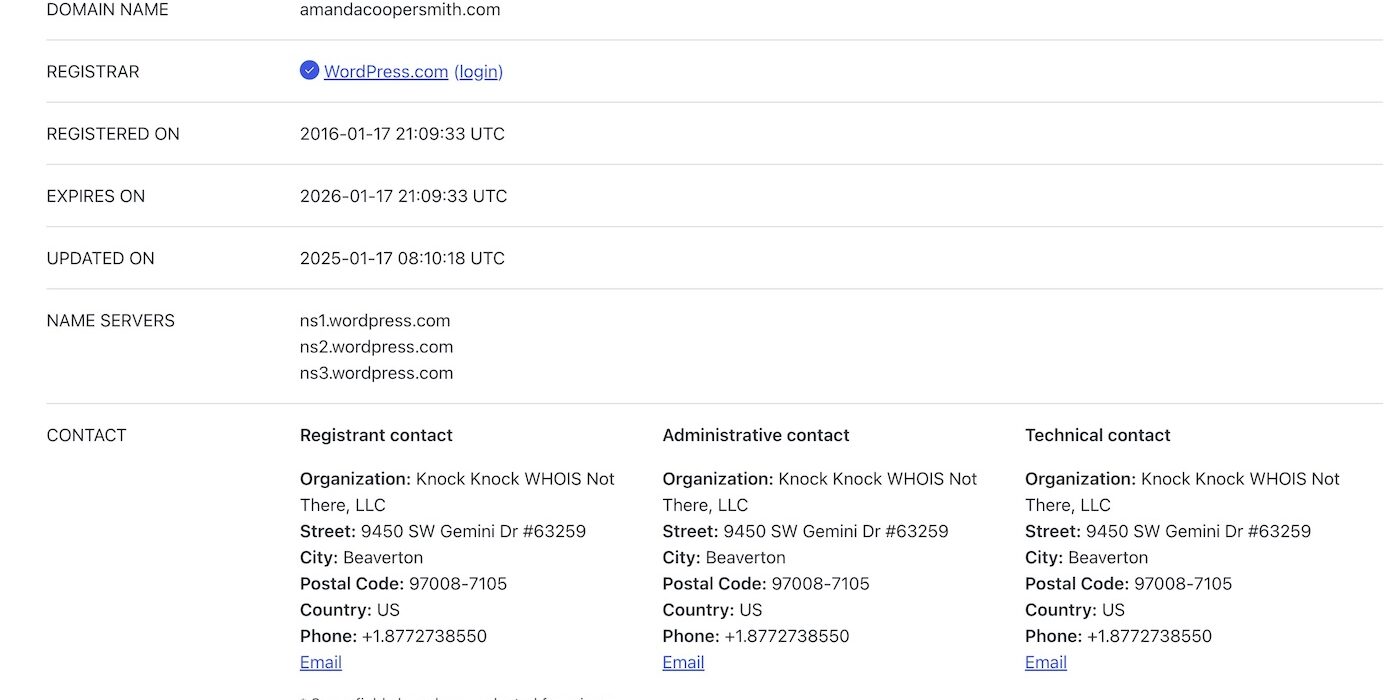Screen dimensions: 1400x700
Task: Follow the (login) link next to registrar
Action: click(x=478, y=72)
